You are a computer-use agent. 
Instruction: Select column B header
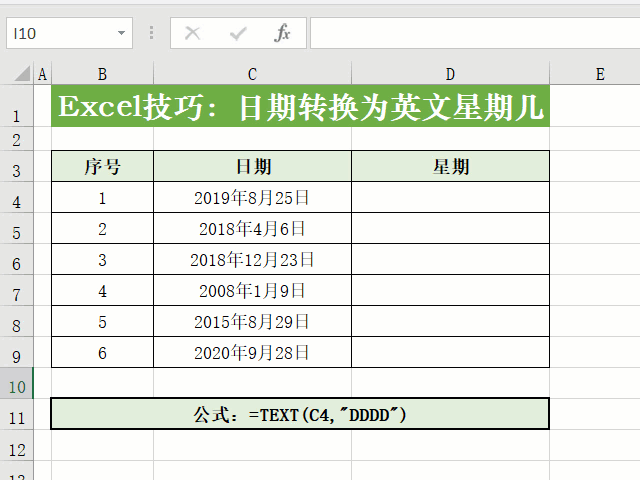pyautogui.click(x=102, y=74)
